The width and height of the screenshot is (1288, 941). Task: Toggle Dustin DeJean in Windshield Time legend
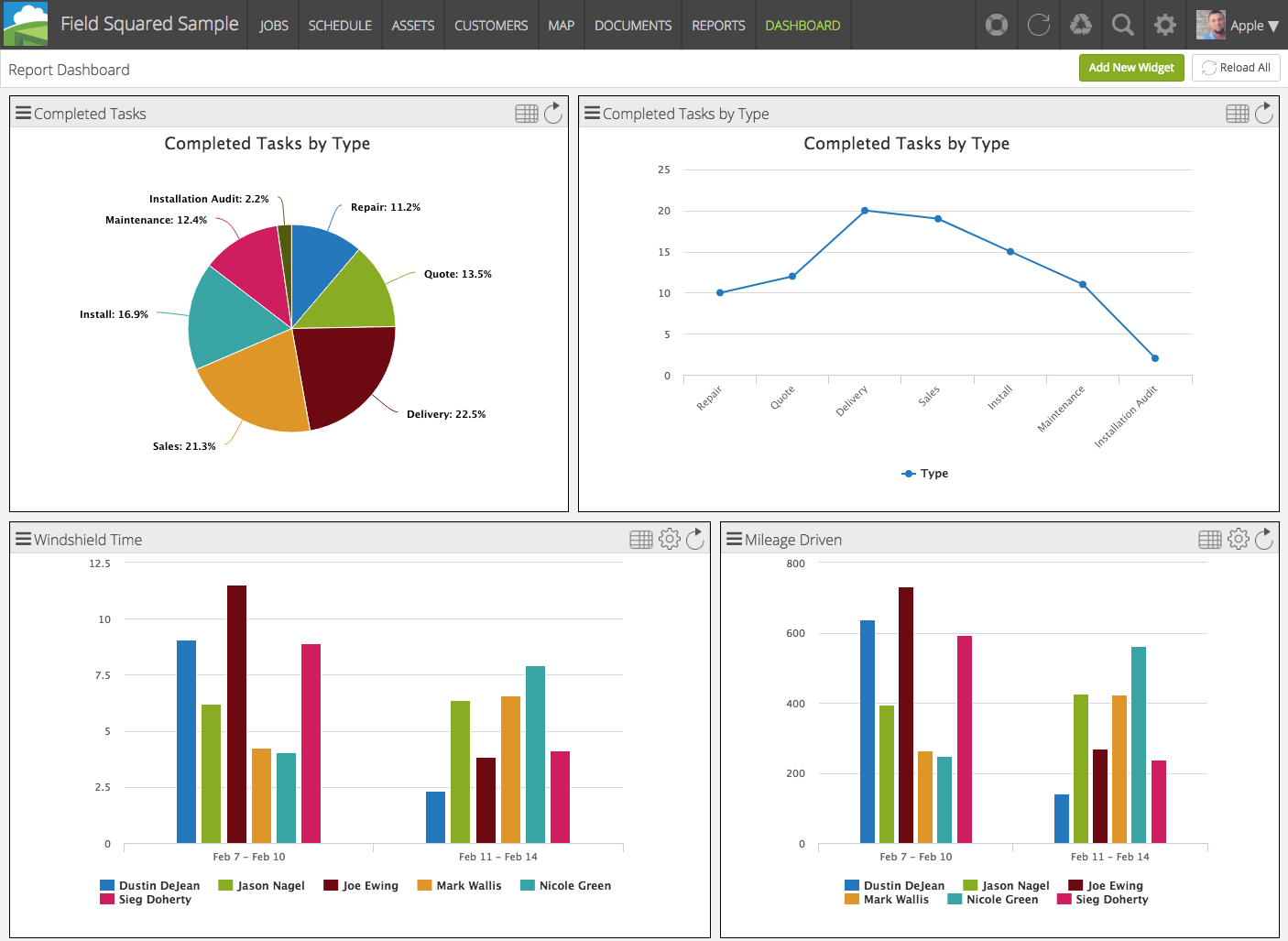pyautogui.click(x=150, y=885)
